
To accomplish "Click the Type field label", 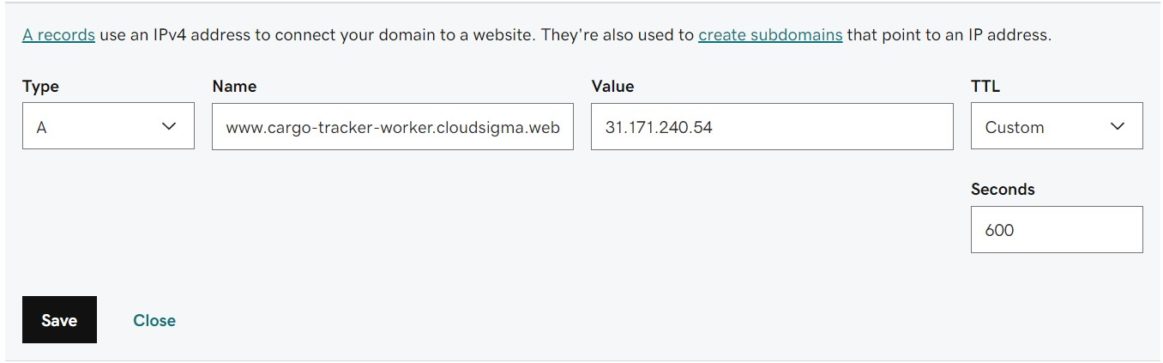I will point(41,87).
